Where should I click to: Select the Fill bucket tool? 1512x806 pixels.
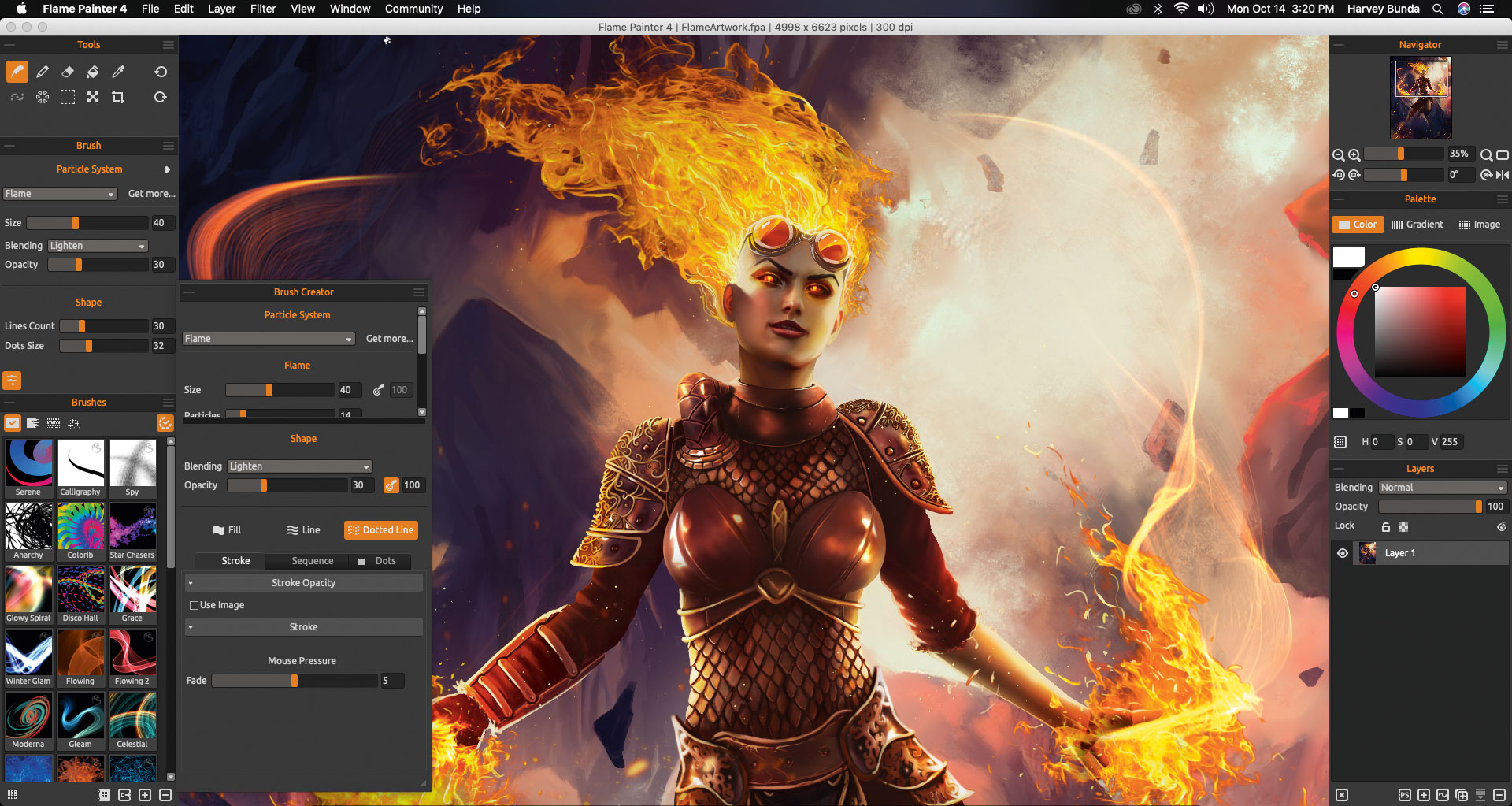[93, 72]
